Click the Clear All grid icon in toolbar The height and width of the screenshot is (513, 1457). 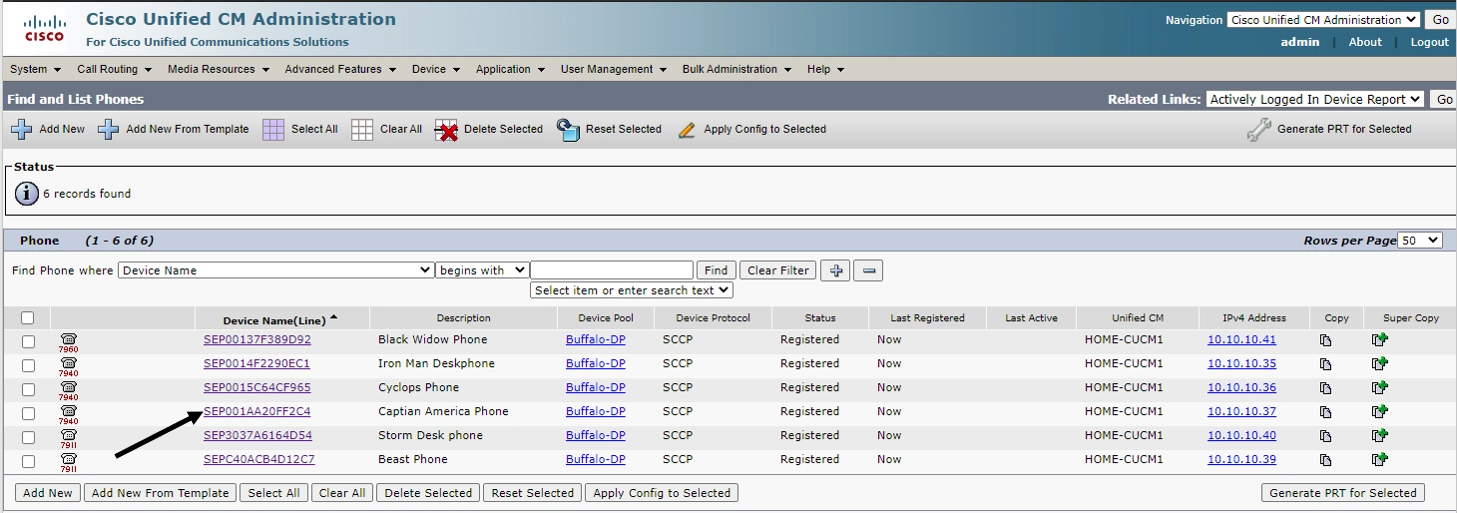click(x=362, y=130)
